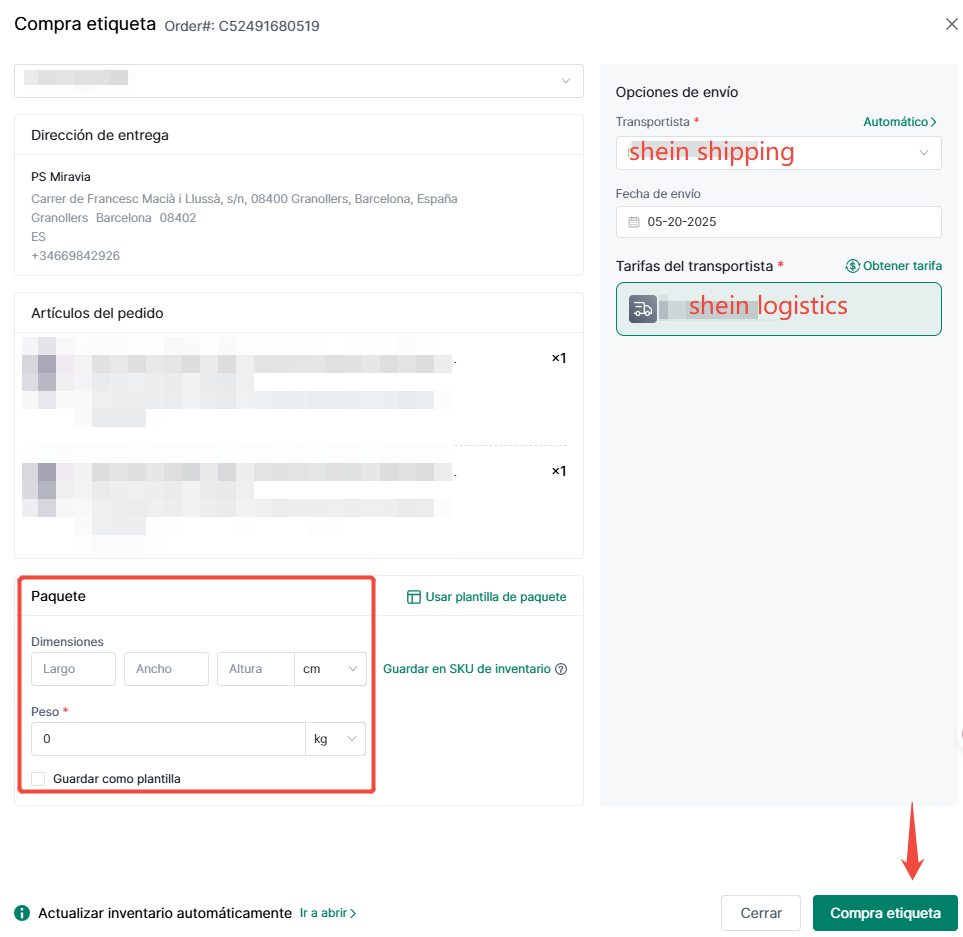The height and width of the screenshot is (937, 963).
Task: Click the package template icon
Action: point(414,597)
